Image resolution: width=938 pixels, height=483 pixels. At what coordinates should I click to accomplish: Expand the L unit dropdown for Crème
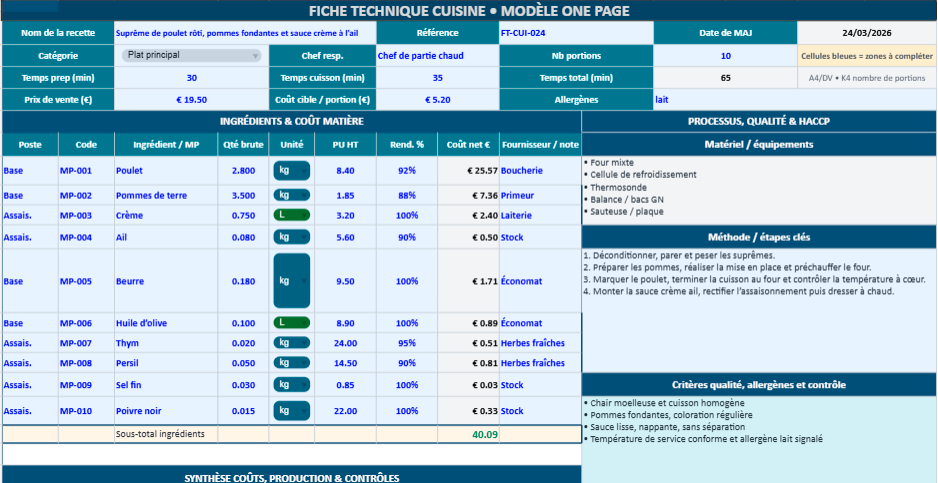coord(291,215)
